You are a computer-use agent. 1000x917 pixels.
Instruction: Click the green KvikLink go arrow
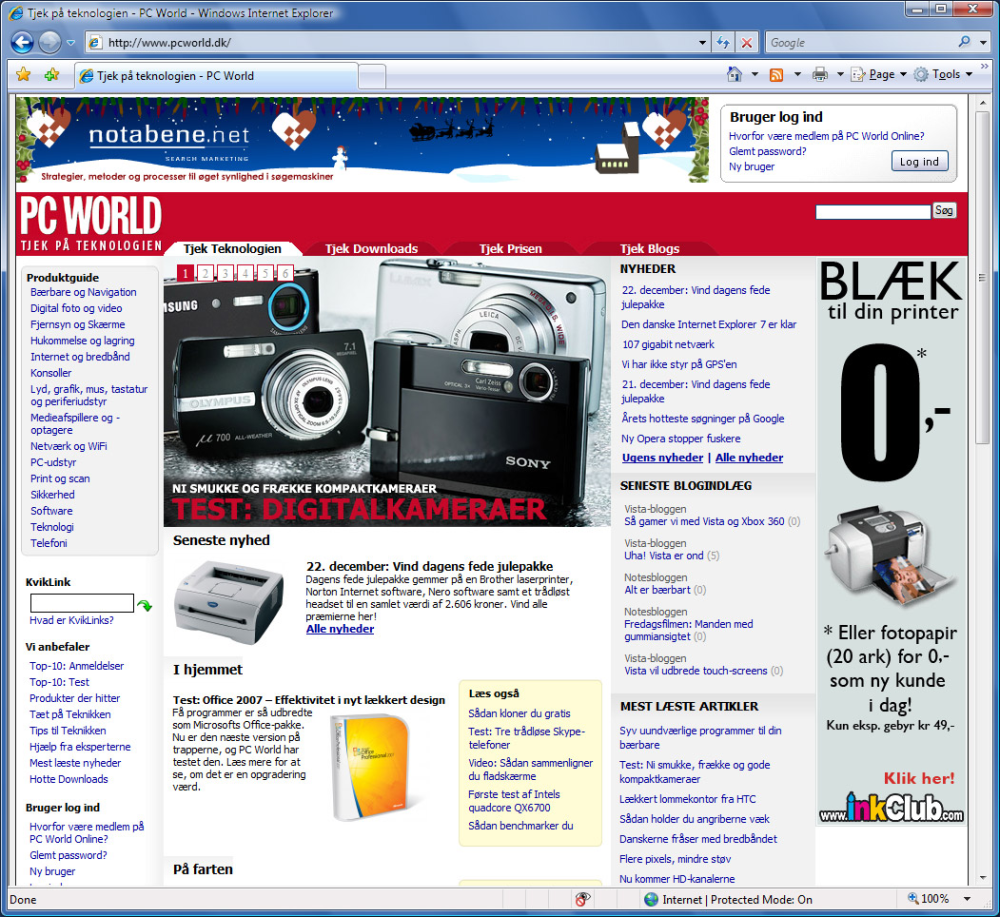tap(145, 605)
